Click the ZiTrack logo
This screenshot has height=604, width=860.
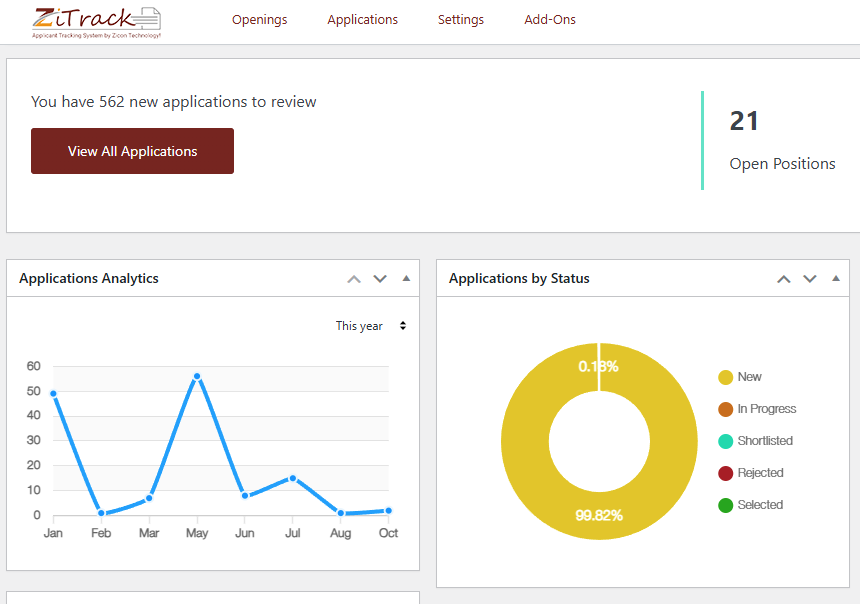(97, 22)
